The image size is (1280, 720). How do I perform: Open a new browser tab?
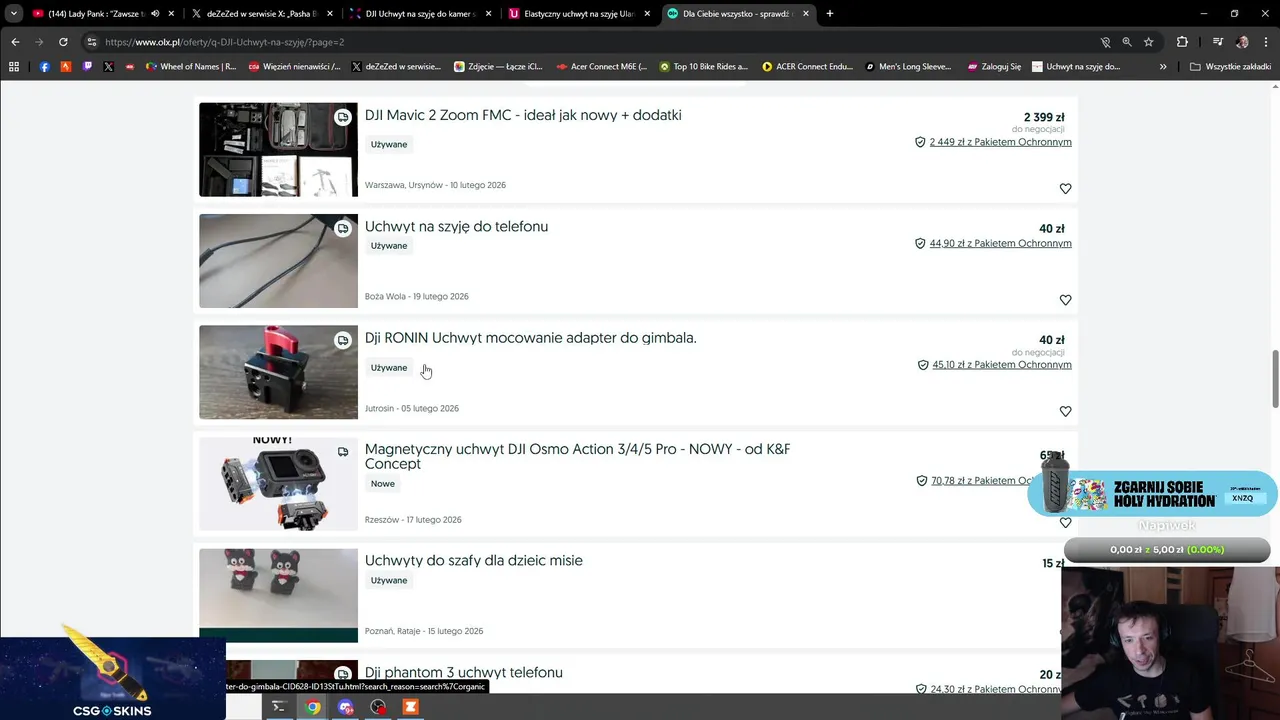coord(829,14)
